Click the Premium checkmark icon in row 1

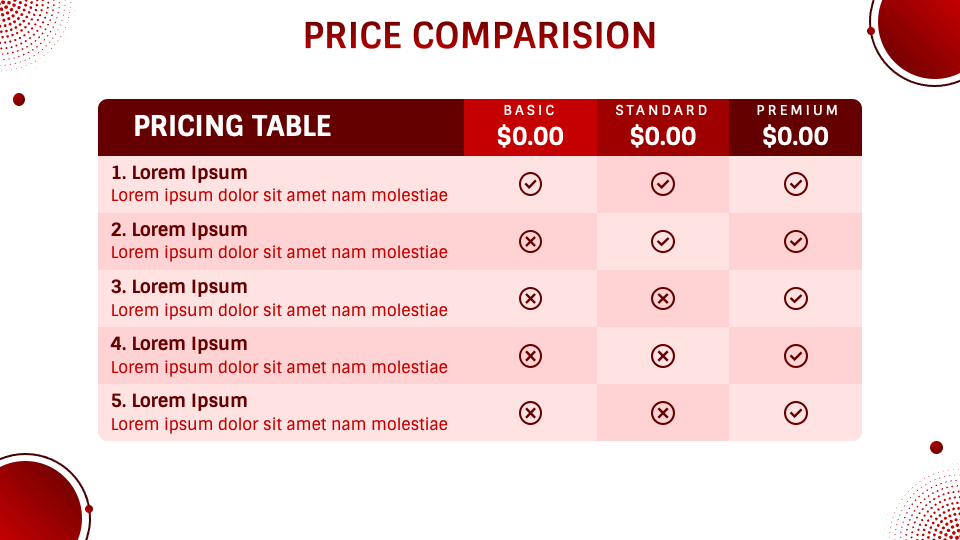pos(795,184)
